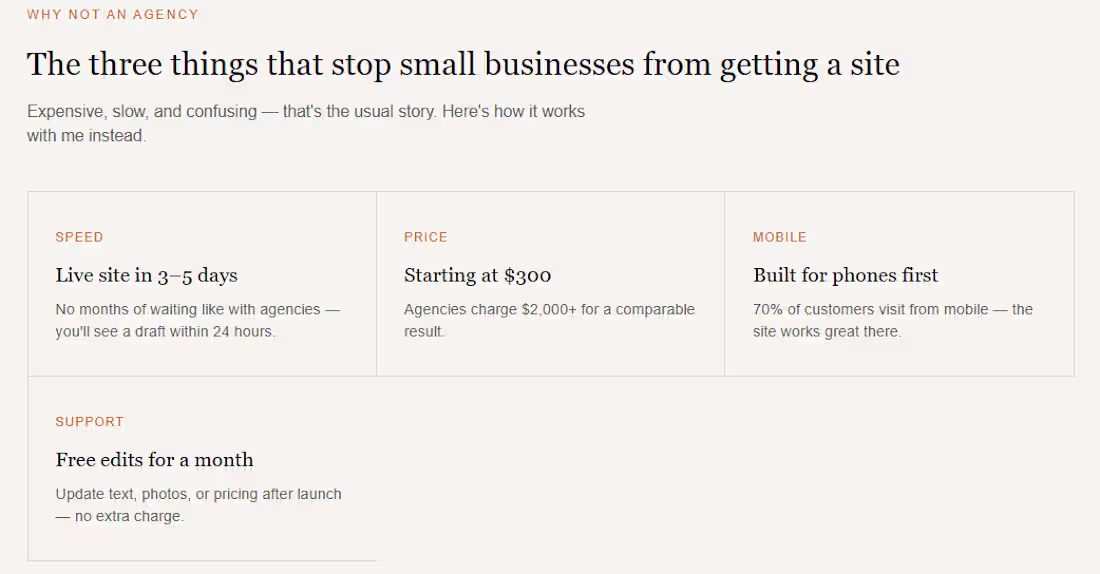This screenshot has width=1100, height=574.
Task: Click 'Agencies charge $2,000+' description text
Action: click(549, 321)
